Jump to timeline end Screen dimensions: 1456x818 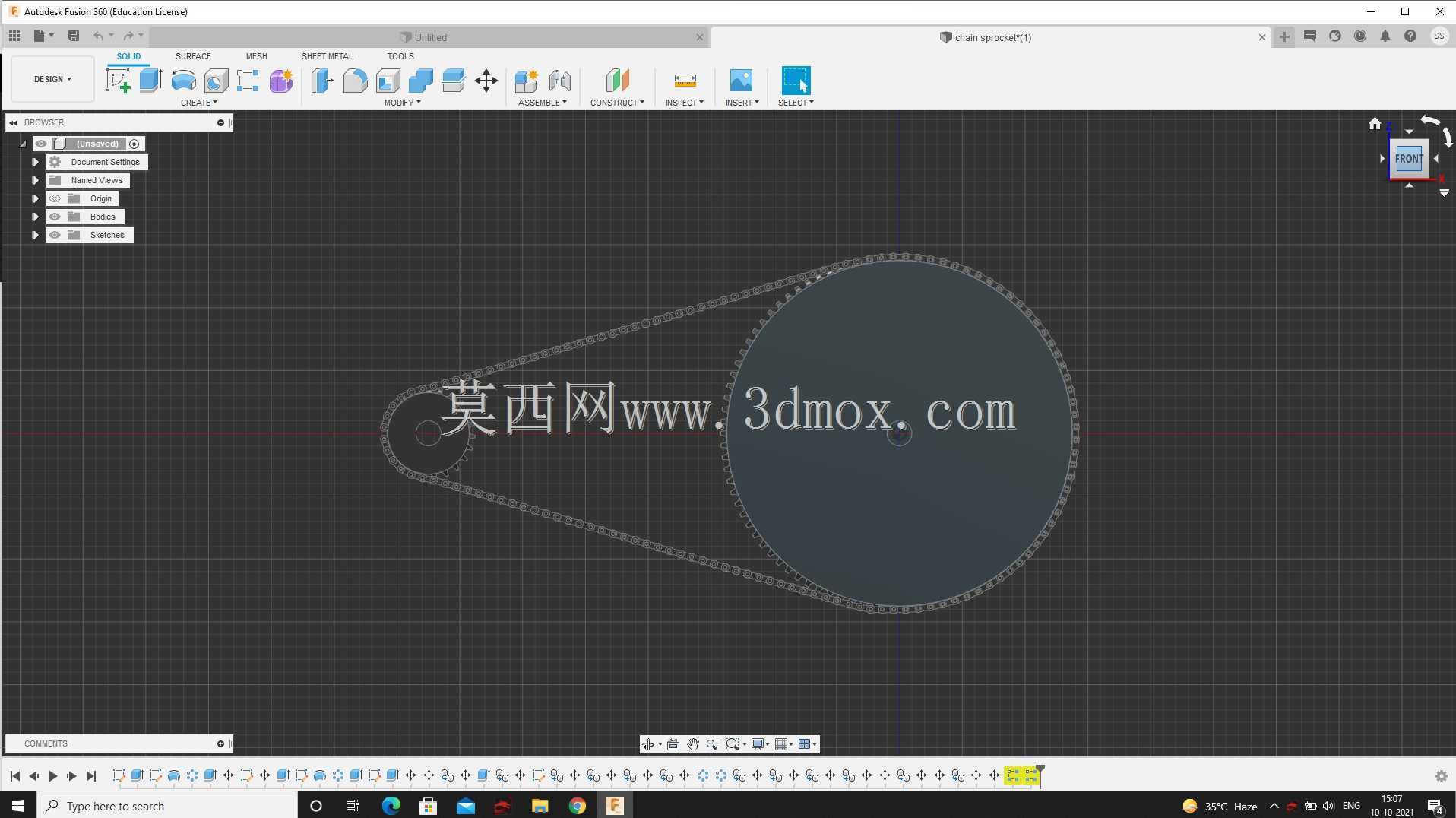(91, 776)
